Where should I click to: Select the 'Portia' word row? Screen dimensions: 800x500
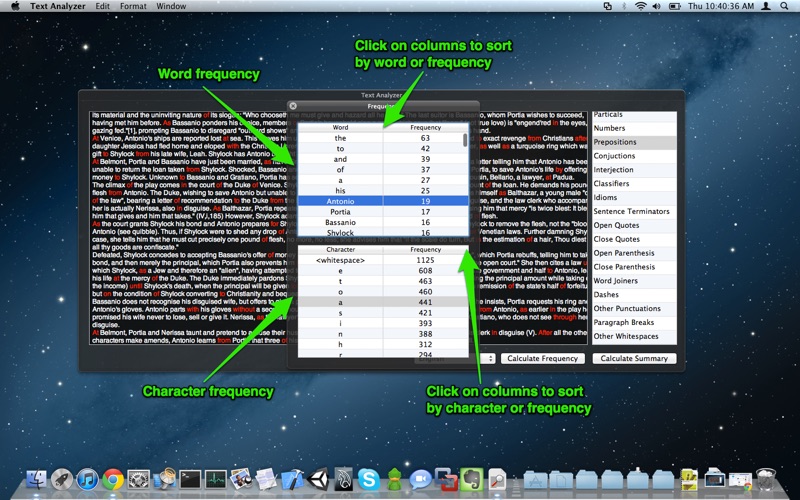(x=383, y=212)
